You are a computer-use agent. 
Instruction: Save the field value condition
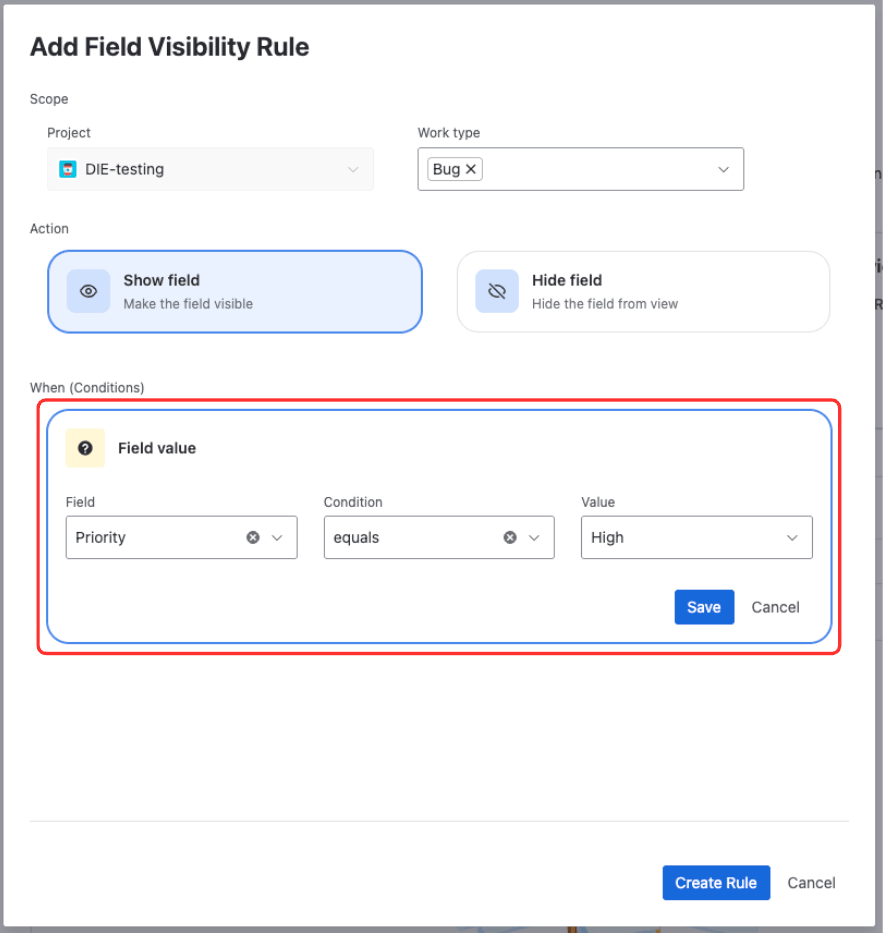tap(704, 607)
